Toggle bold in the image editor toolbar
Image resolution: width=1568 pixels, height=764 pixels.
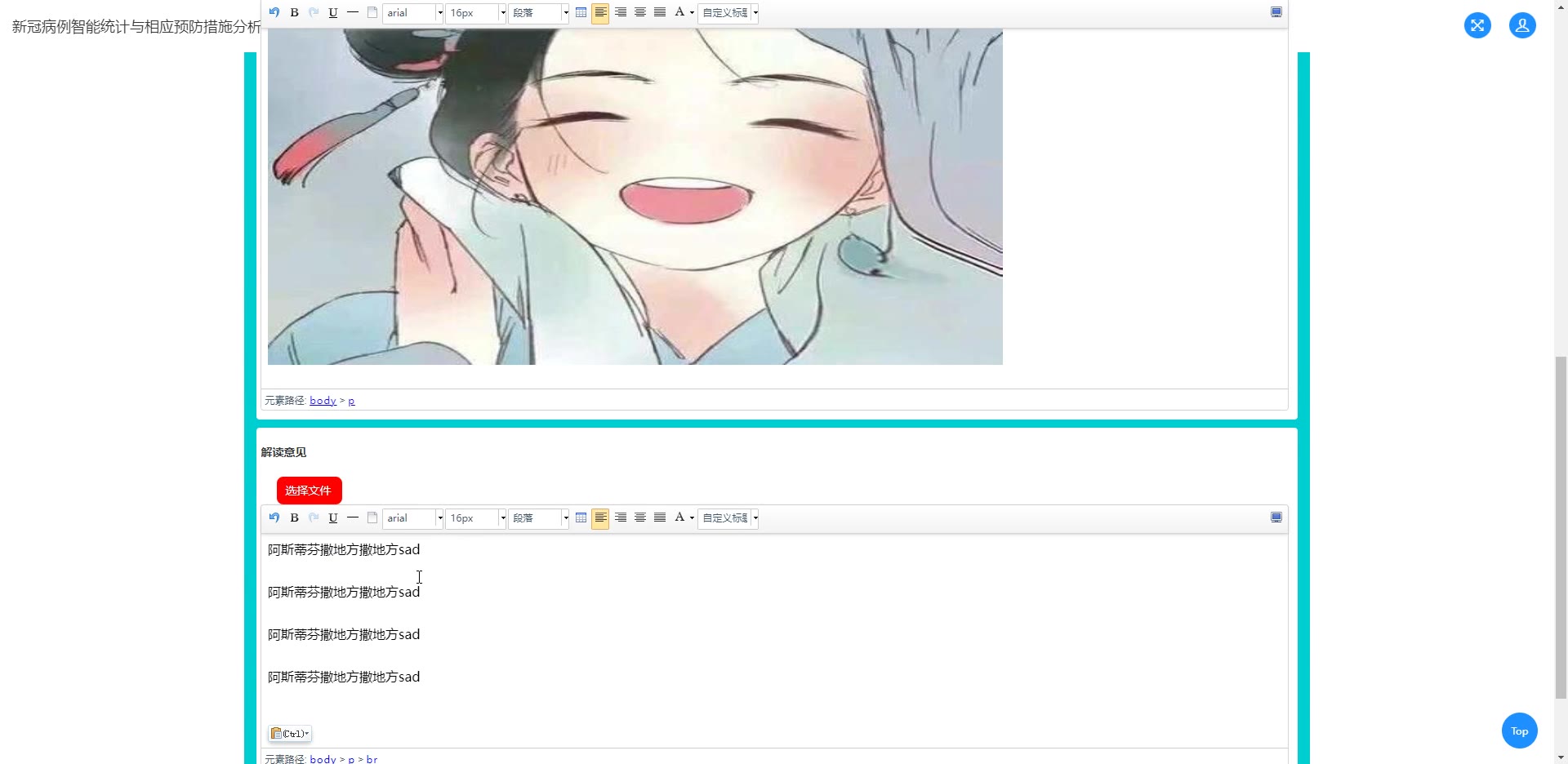coord(294,12)
